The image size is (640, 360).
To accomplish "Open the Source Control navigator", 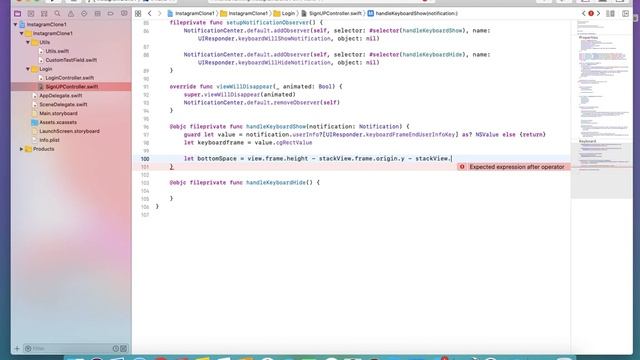I will pyautogui.click(x=31, y=13).
